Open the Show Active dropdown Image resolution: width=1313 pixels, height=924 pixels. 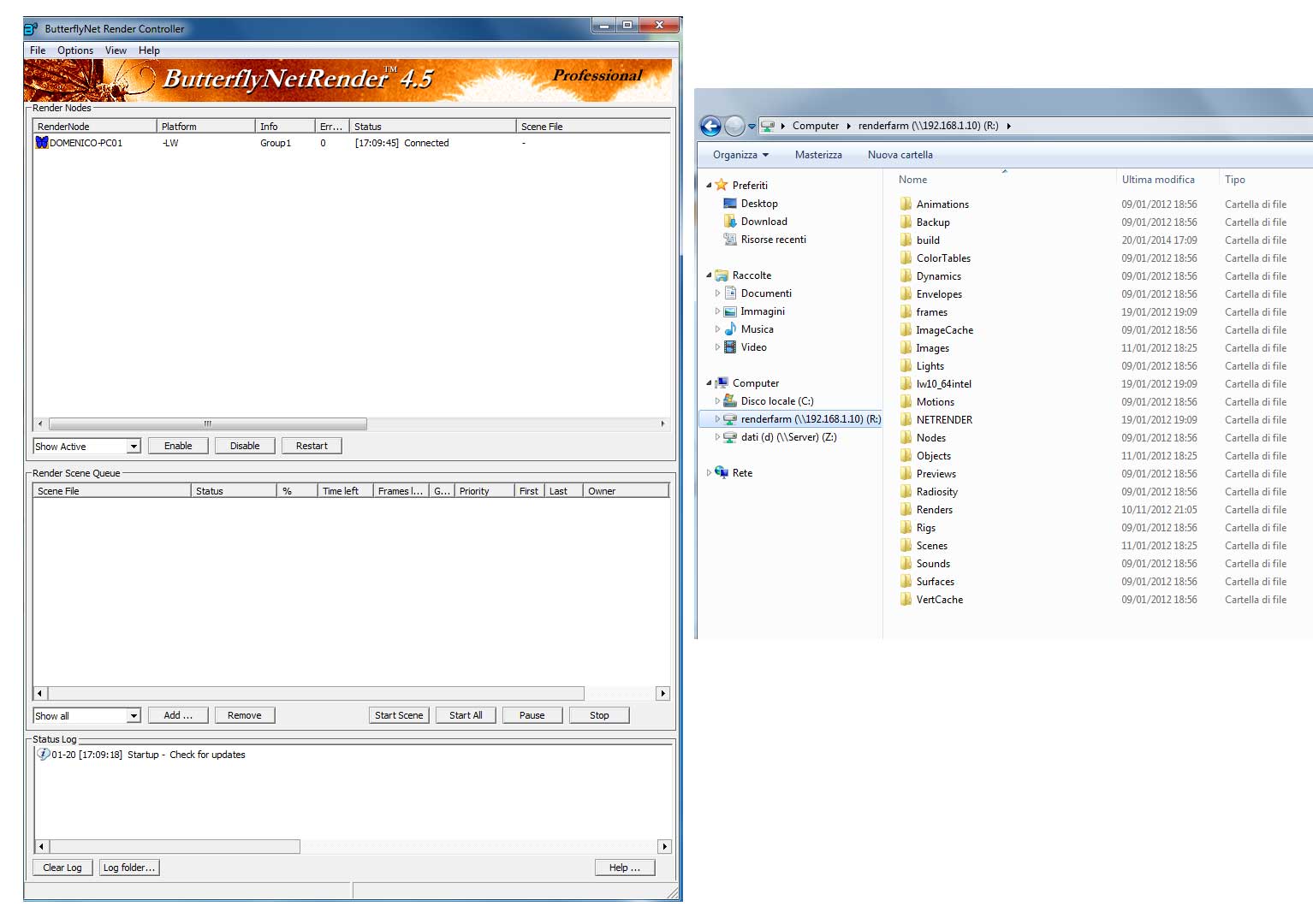click(134, 447)
